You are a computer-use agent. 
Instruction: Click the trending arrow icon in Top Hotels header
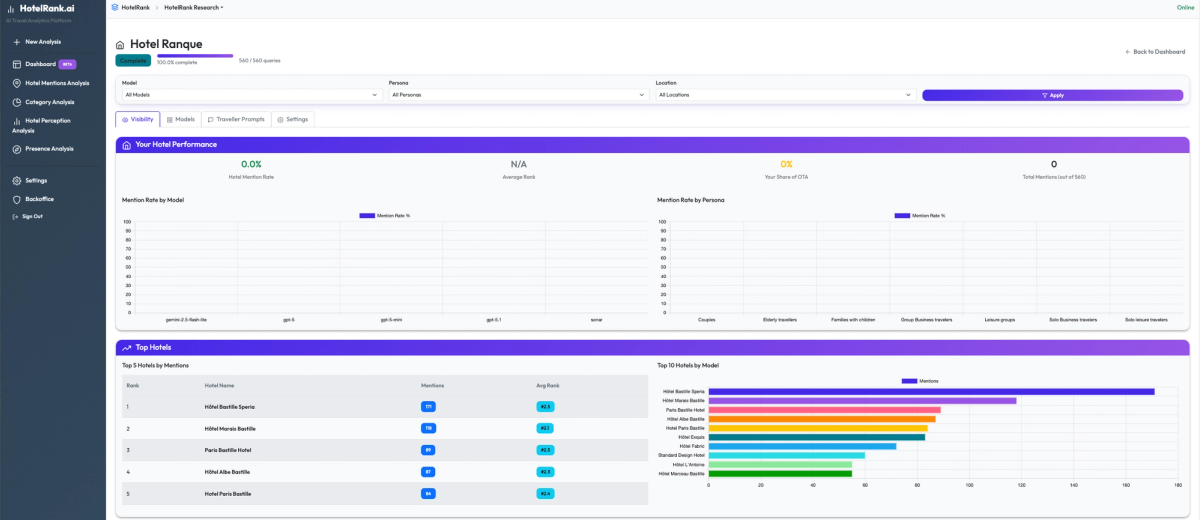[x=126, y=348]
